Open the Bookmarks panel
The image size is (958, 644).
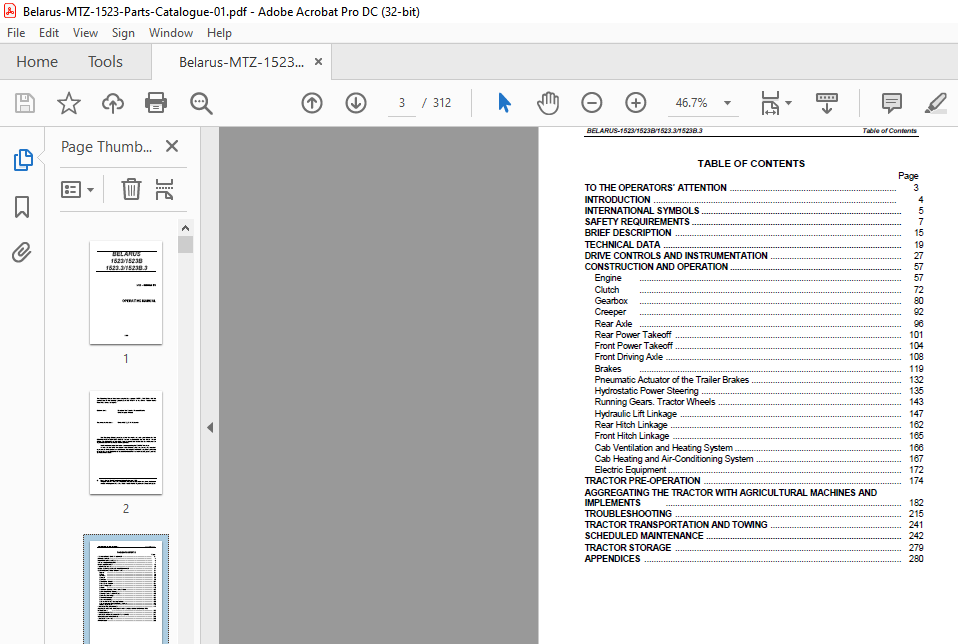[x=22, y=207]
